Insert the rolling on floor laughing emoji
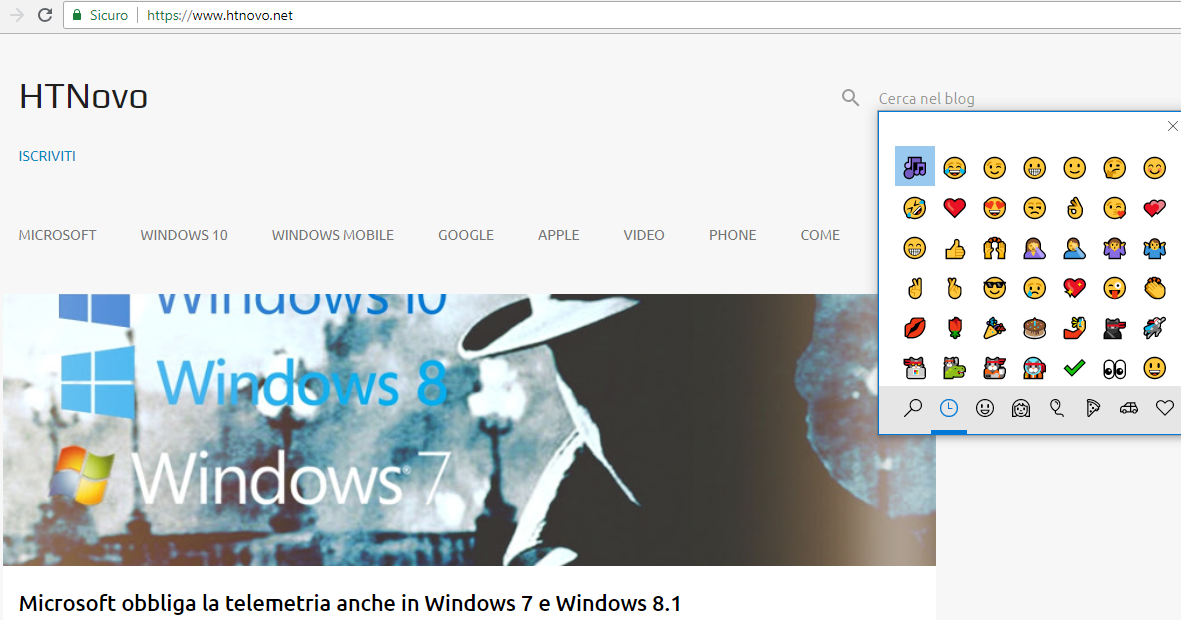The height and width of the screenshot is (620, 1181). [914, 207]
